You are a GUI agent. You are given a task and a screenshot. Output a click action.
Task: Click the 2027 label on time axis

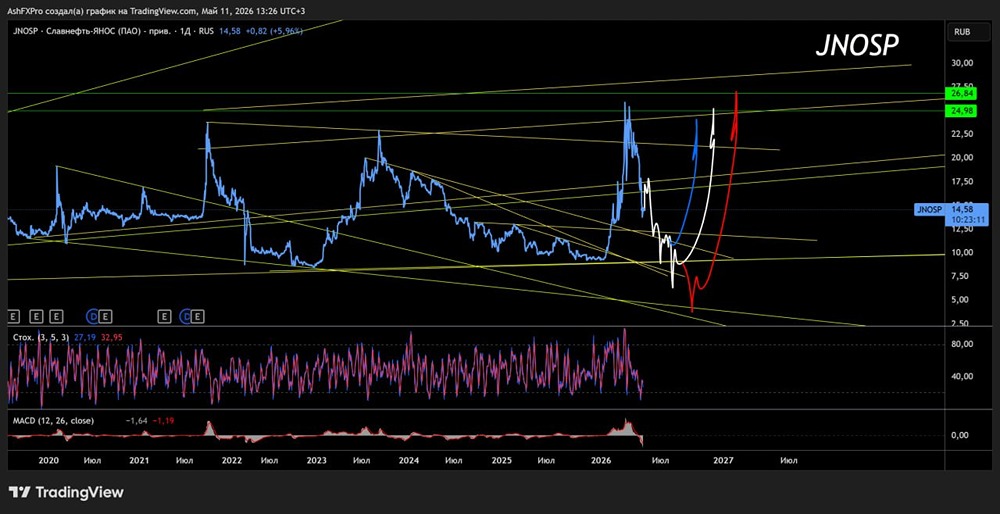(724, 460)
